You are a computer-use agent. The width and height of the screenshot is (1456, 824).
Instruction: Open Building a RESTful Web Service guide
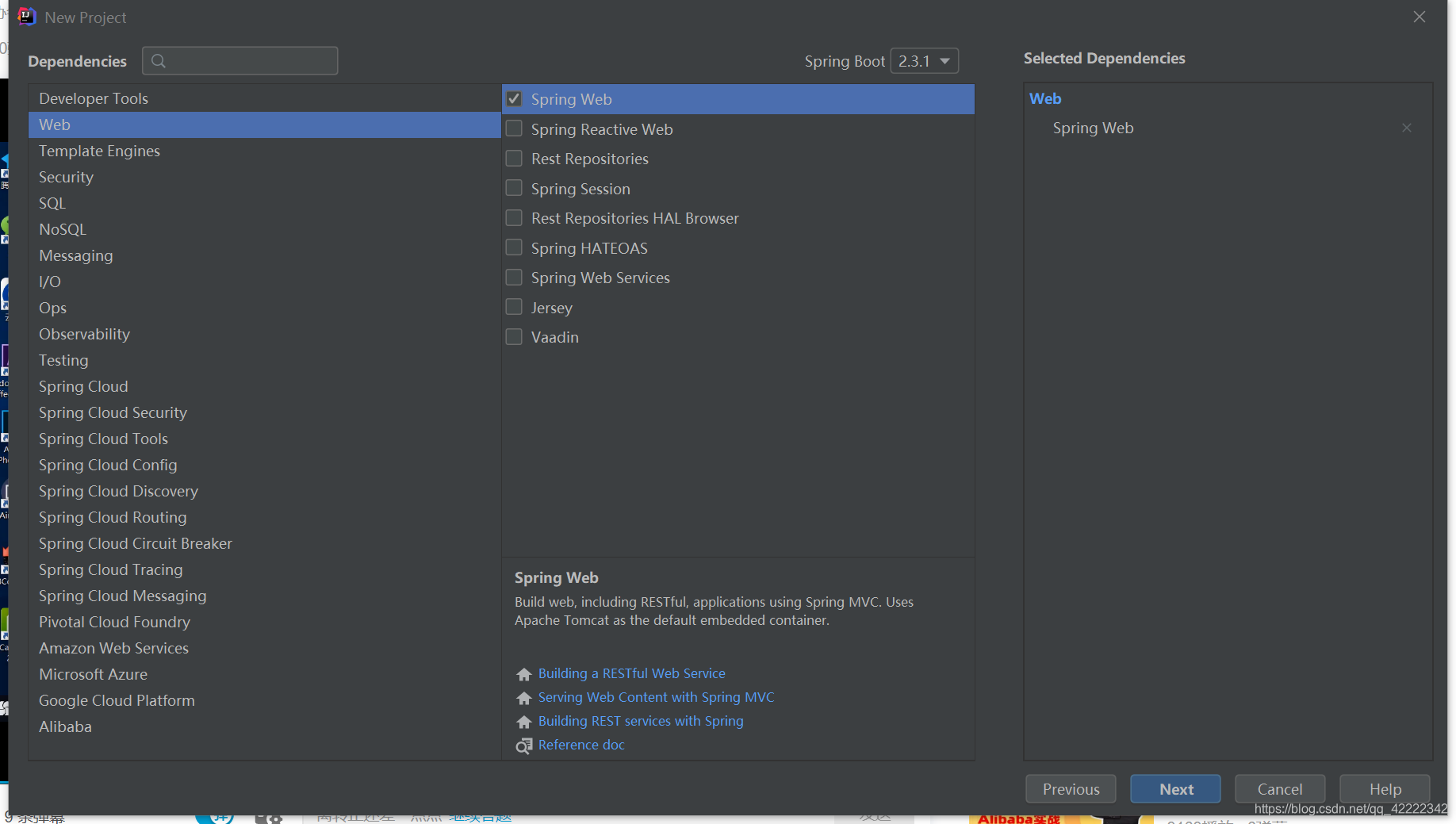[631, 673]
